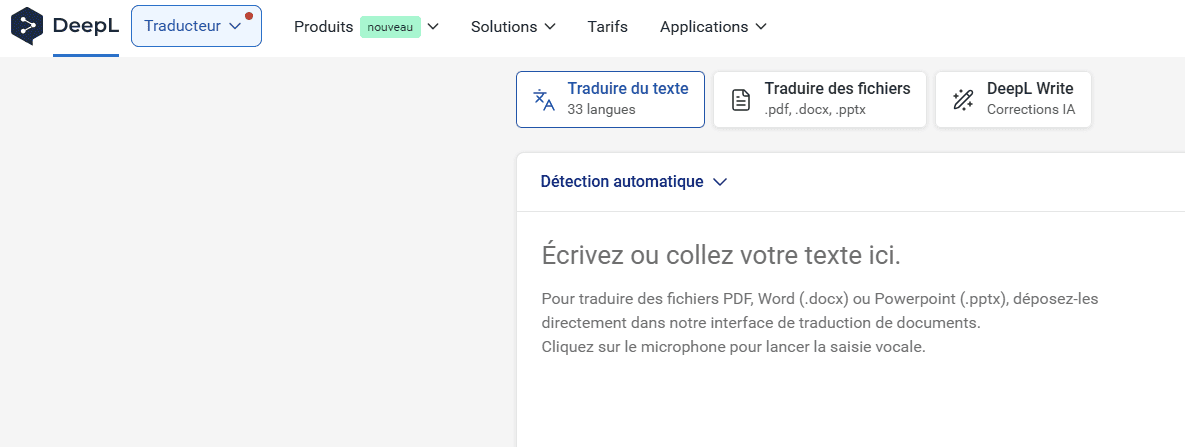1185x447 pixels.
Task: Click the ".pdf, .docx, .pptx" subtitle
Action: pos(815,110)
